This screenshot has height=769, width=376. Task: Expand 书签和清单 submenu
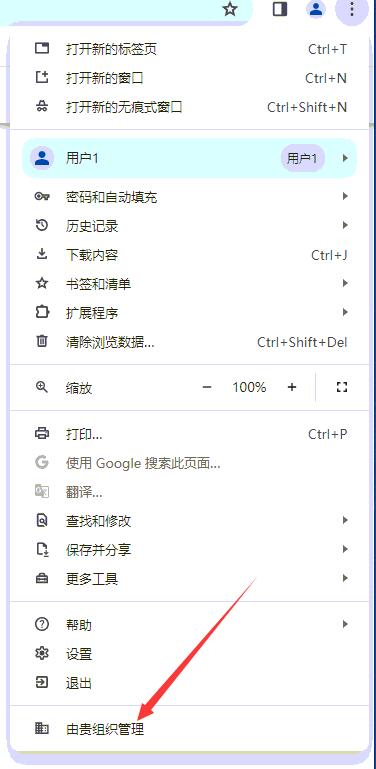click(189, 283)
